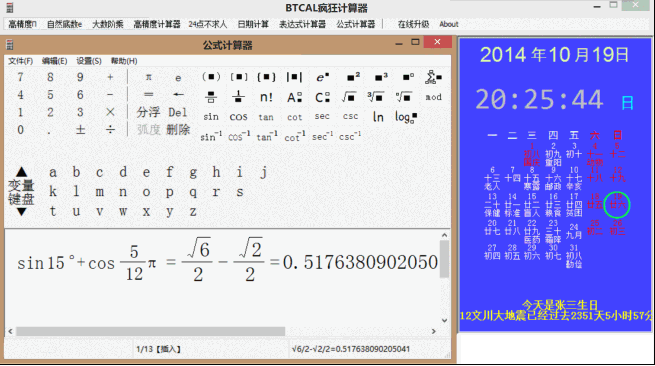Viewport: 655px width, 366px height.
Task: Open the 编辑(E) menu
Action: [54, 61]
